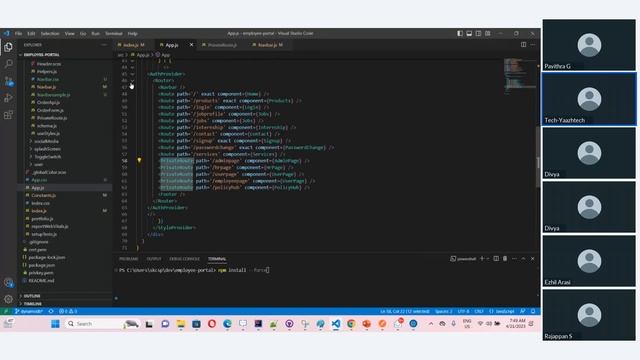Image resolution: width=640 pixels, height=360 pixels.
Task: Open the Manage gear icon
Action: point(8,299)
